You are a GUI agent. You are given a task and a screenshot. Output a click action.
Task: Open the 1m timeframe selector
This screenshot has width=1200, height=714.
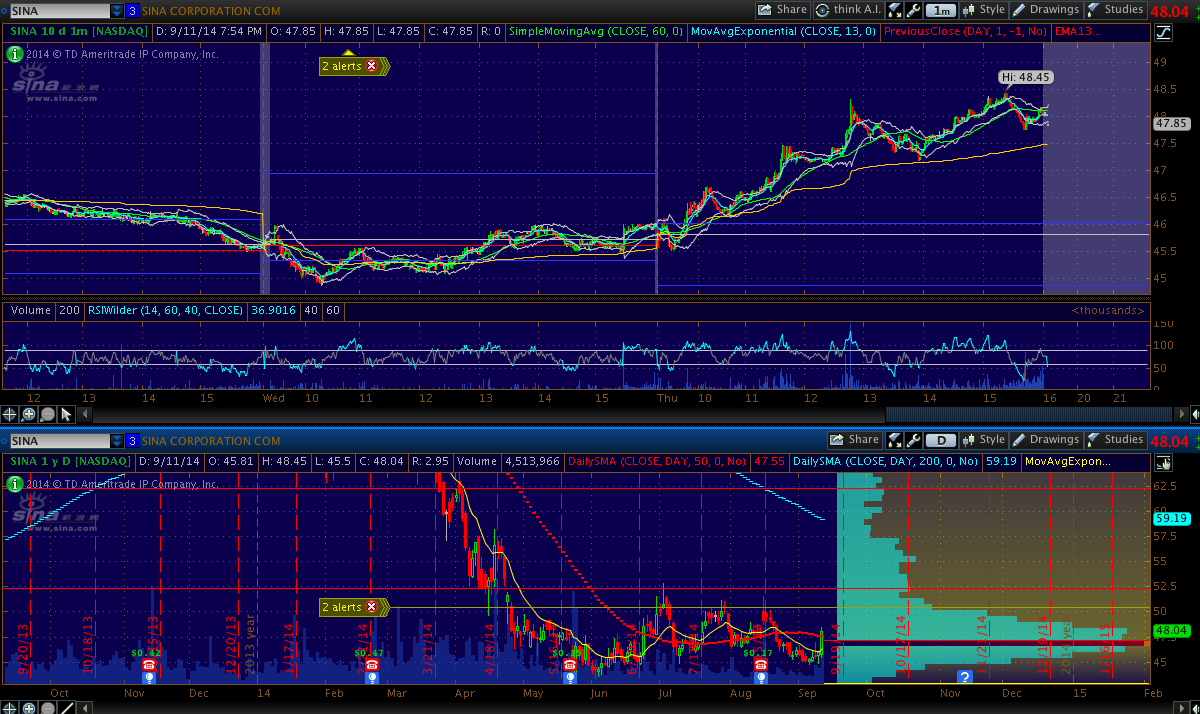pos(940,10)
